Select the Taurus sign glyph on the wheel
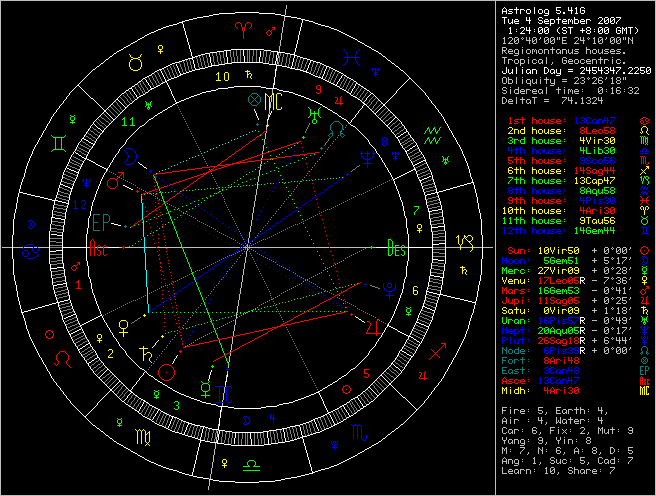 tap(136, 63)
